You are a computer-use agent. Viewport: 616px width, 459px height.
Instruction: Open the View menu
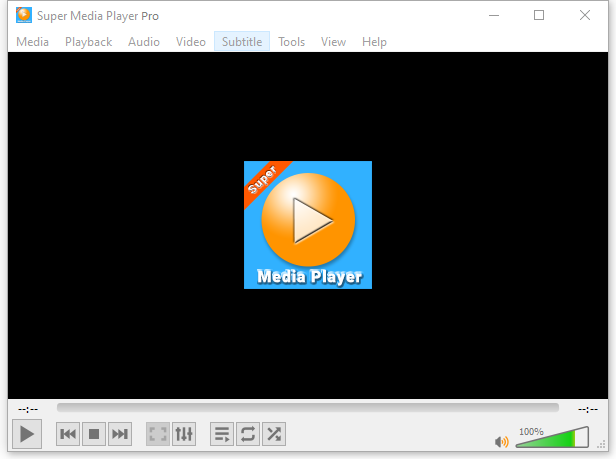pos(333,42)
